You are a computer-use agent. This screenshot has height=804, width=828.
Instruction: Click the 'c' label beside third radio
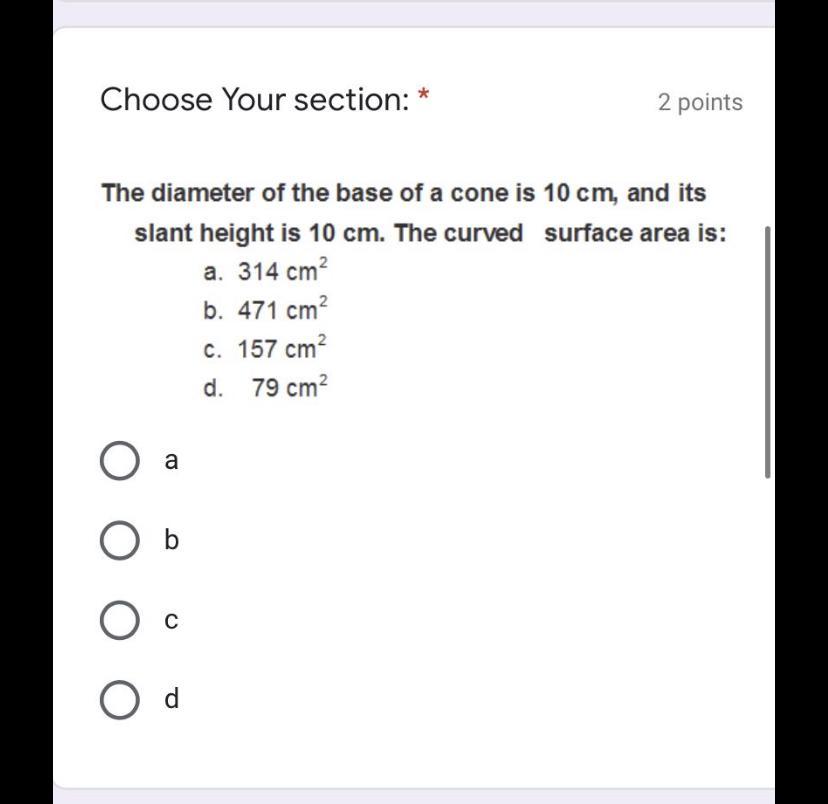(x=171, y=621)
